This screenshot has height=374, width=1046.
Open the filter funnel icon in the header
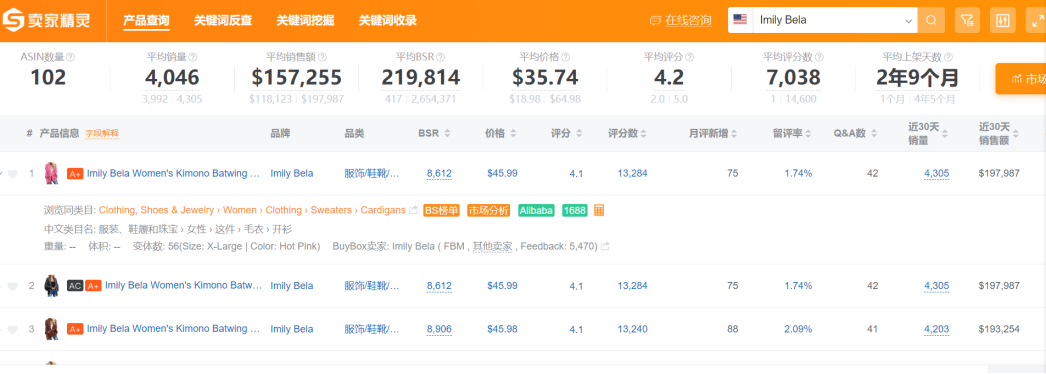[967, 20]
